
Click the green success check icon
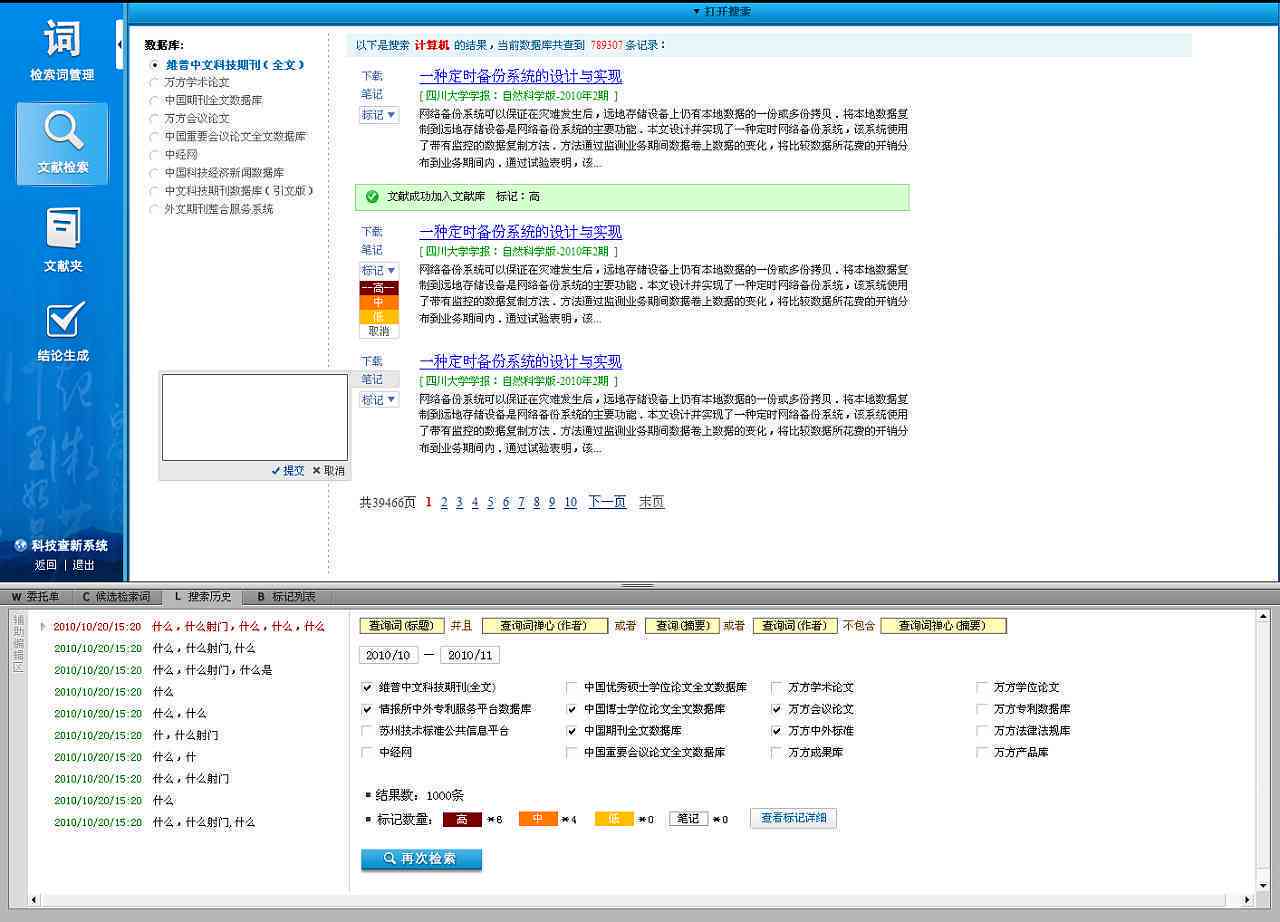coord(372,197)
